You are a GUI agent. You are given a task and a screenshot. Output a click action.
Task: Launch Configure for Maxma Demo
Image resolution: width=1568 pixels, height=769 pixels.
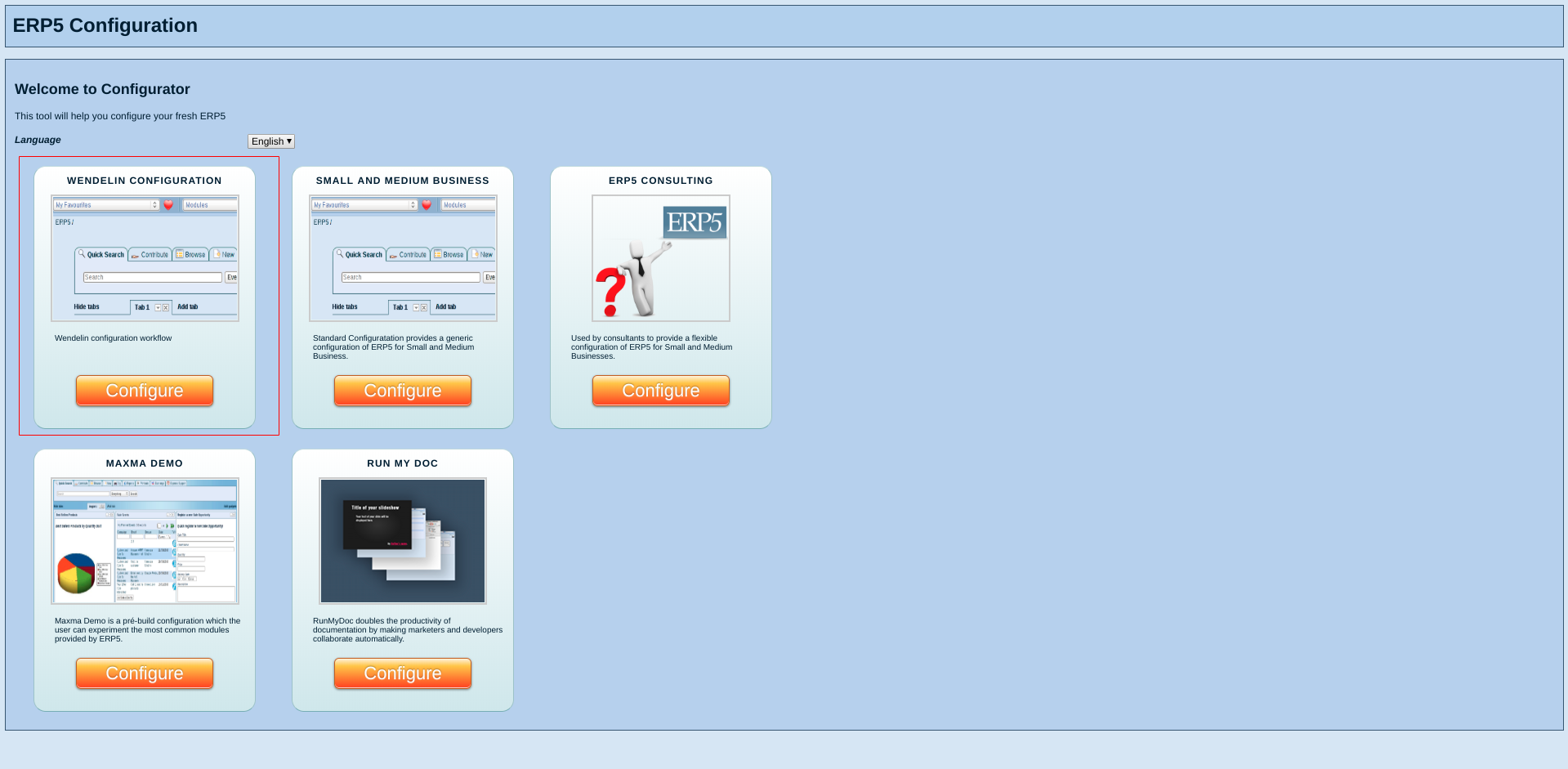point(145,673)
